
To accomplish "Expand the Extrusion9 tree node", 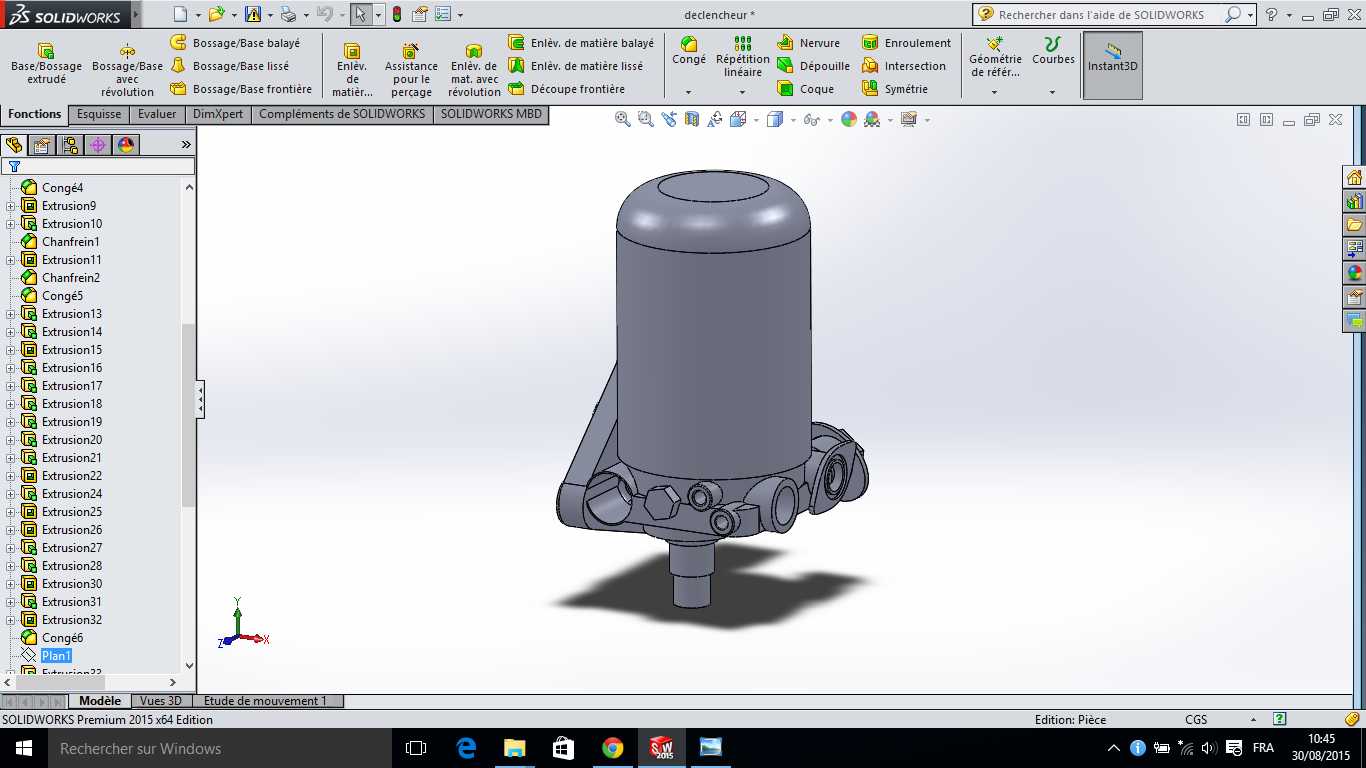I will [11, 206].
